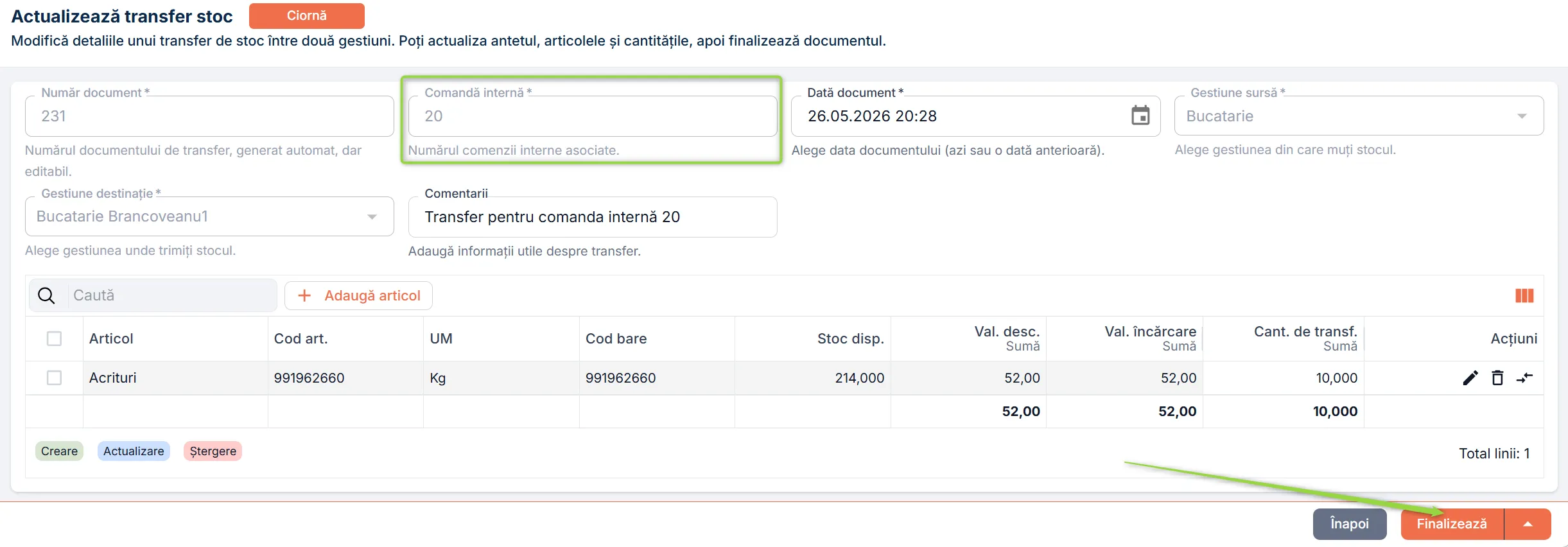Click Adaugă articol button

coord(359,295)
